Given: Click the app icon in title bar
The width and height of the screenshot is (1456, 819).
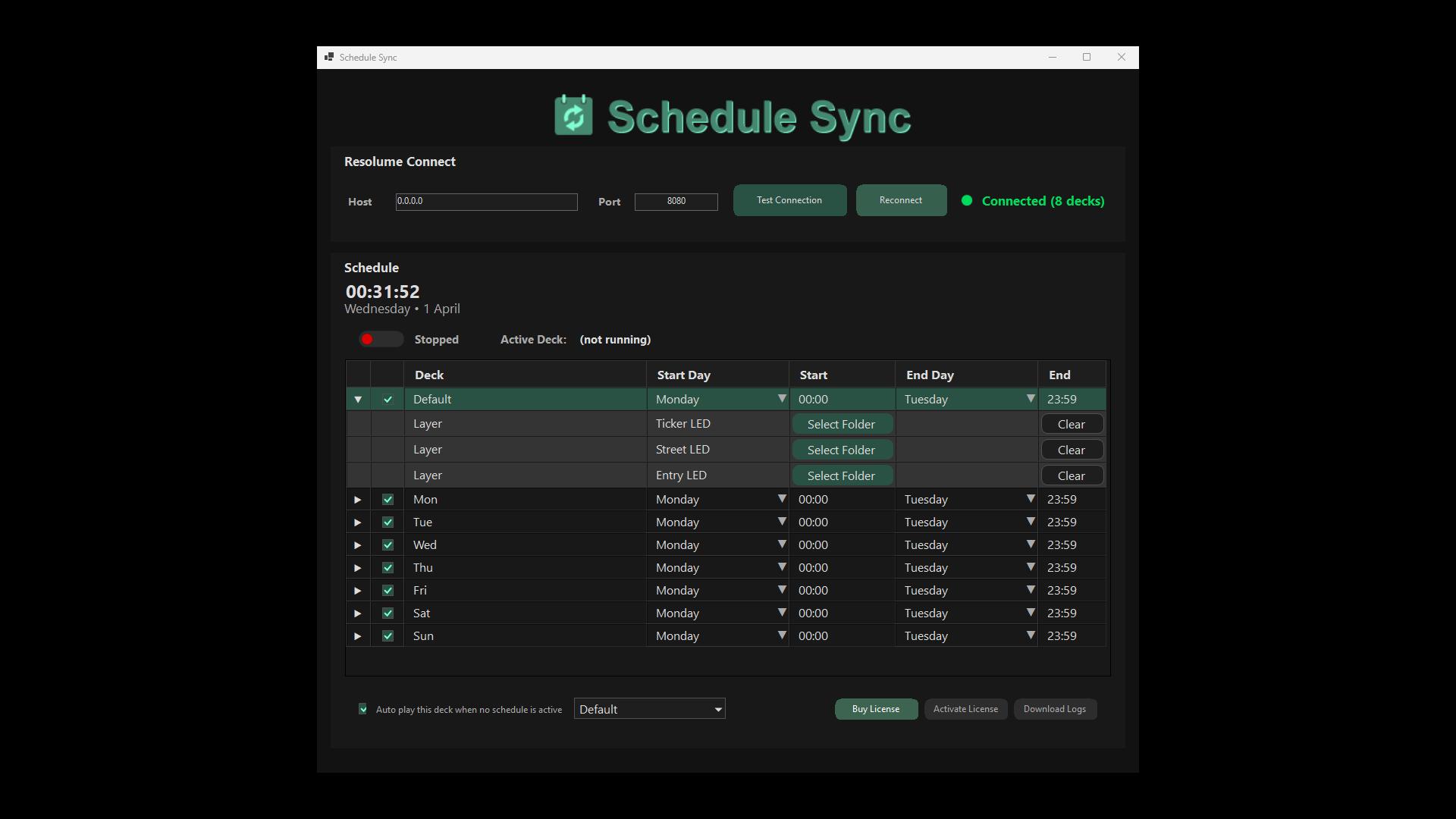Looking at the screenshot, I should point(328,57).
